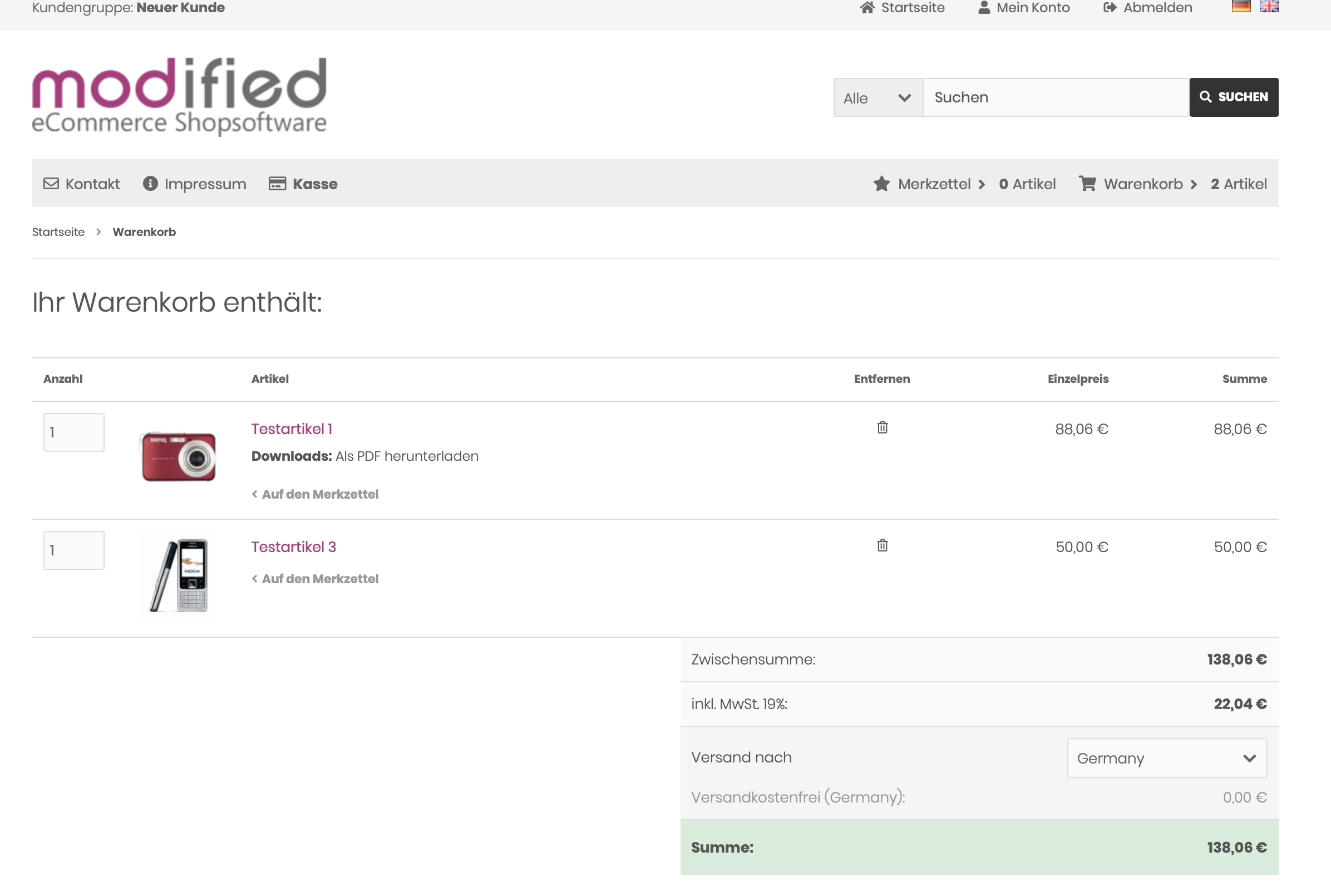
Task: Switch language using English flag
Action: pyautogui.click(x=1268, y=6)
